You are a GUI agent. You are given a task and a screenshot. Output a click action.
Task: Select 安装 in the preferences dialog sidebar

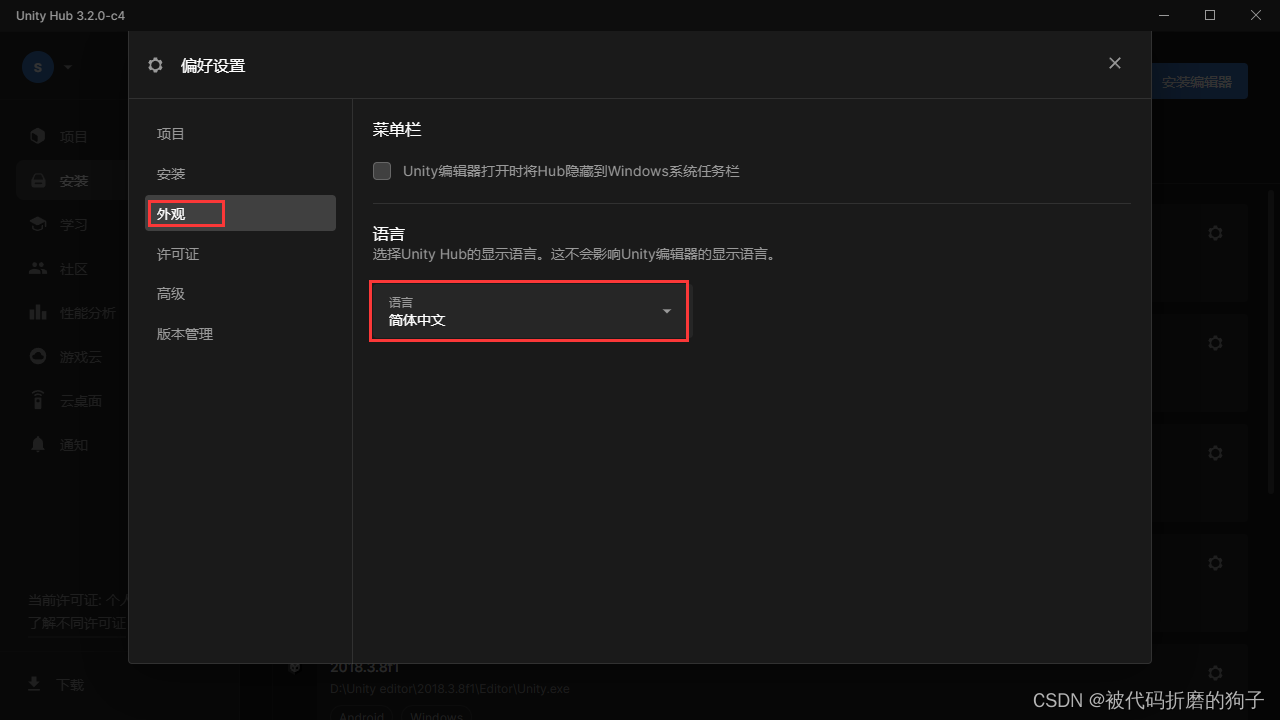pyautogui.click(x=240, y=174)
